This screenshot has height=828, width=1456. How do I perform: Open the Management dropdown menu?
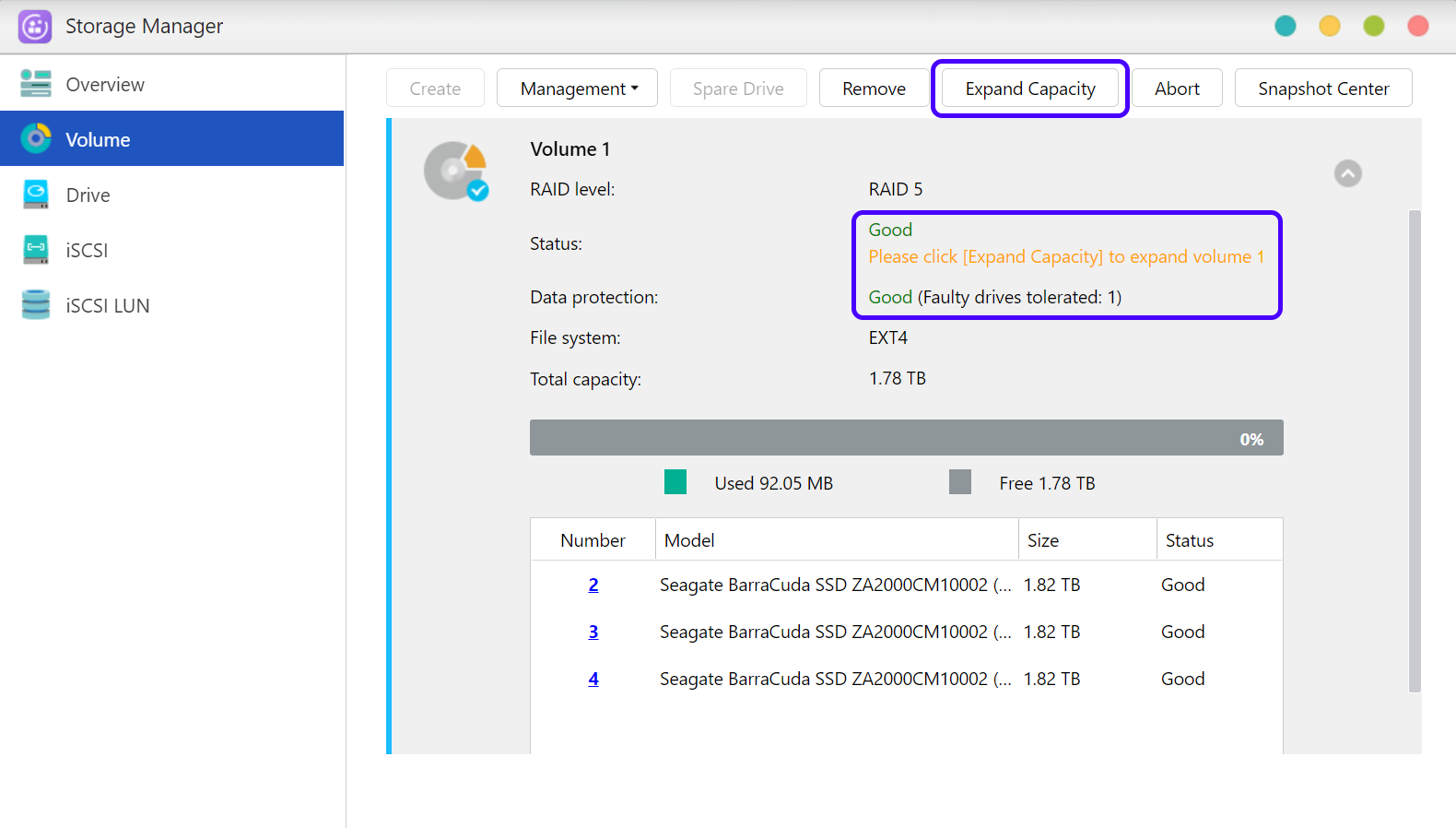577,89
